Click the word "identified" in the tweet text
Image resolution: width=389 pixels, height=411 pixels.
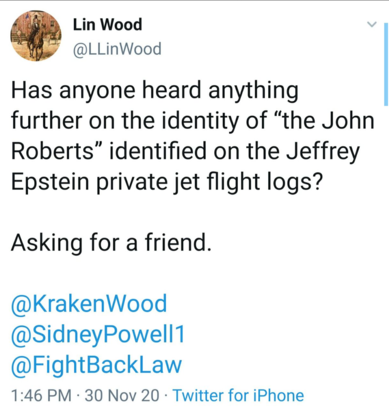coord(156,152)
